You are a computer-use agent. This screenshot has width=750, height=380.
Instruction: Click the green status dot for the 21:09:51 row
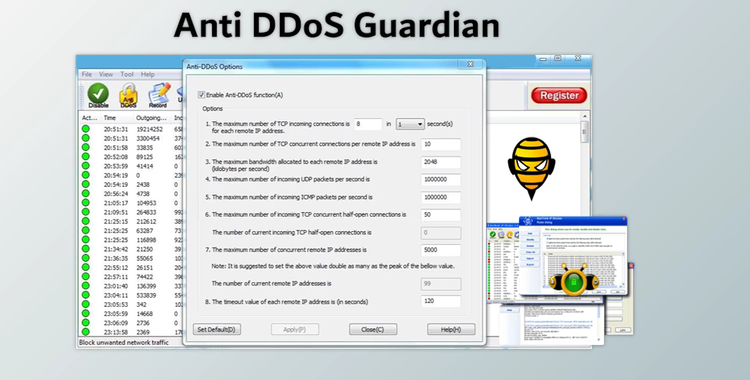click(x=86, y=212)
